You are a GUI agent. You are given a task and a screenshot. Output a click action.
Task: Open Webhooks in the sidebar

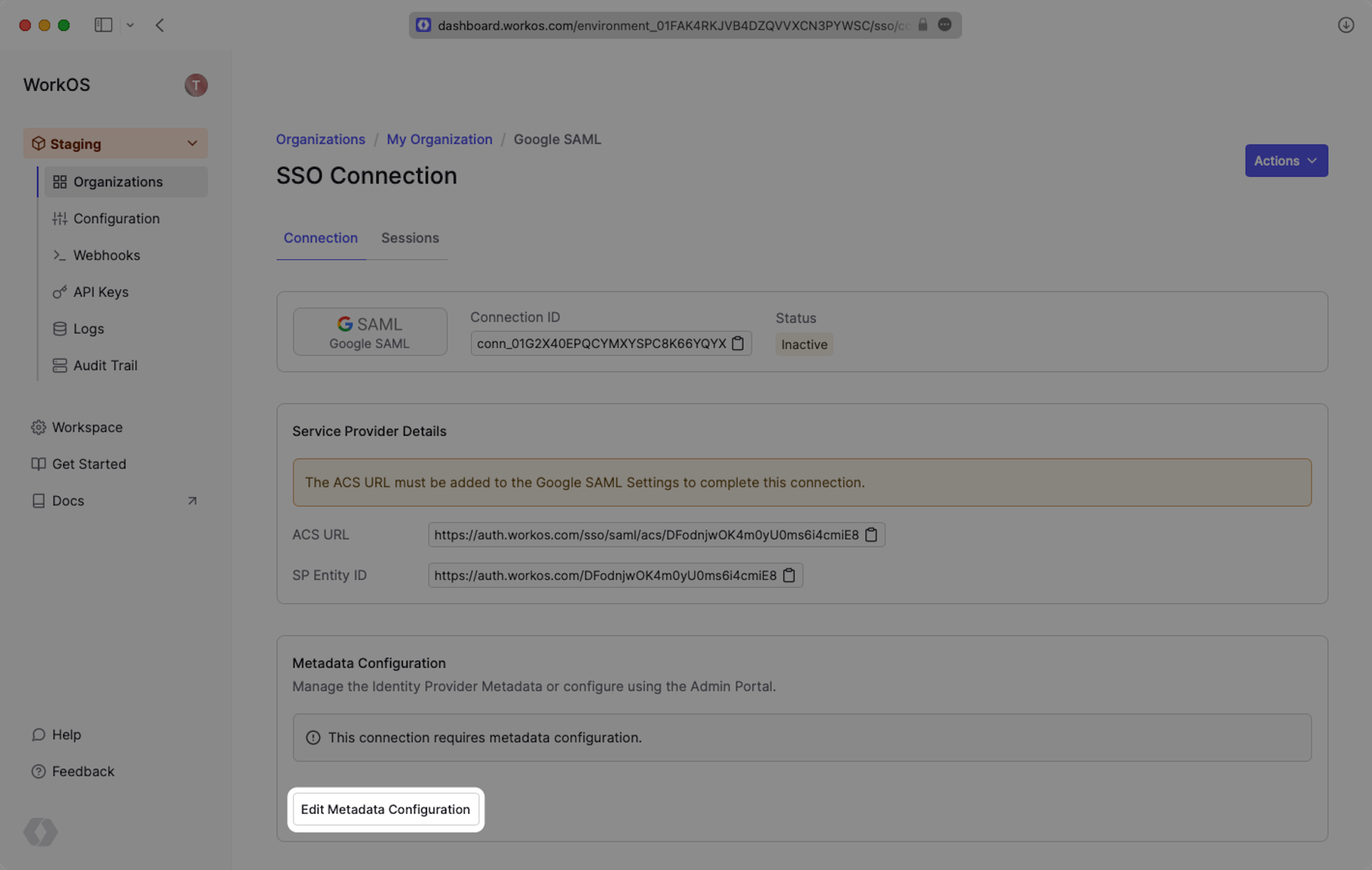(x=106, y=255)
